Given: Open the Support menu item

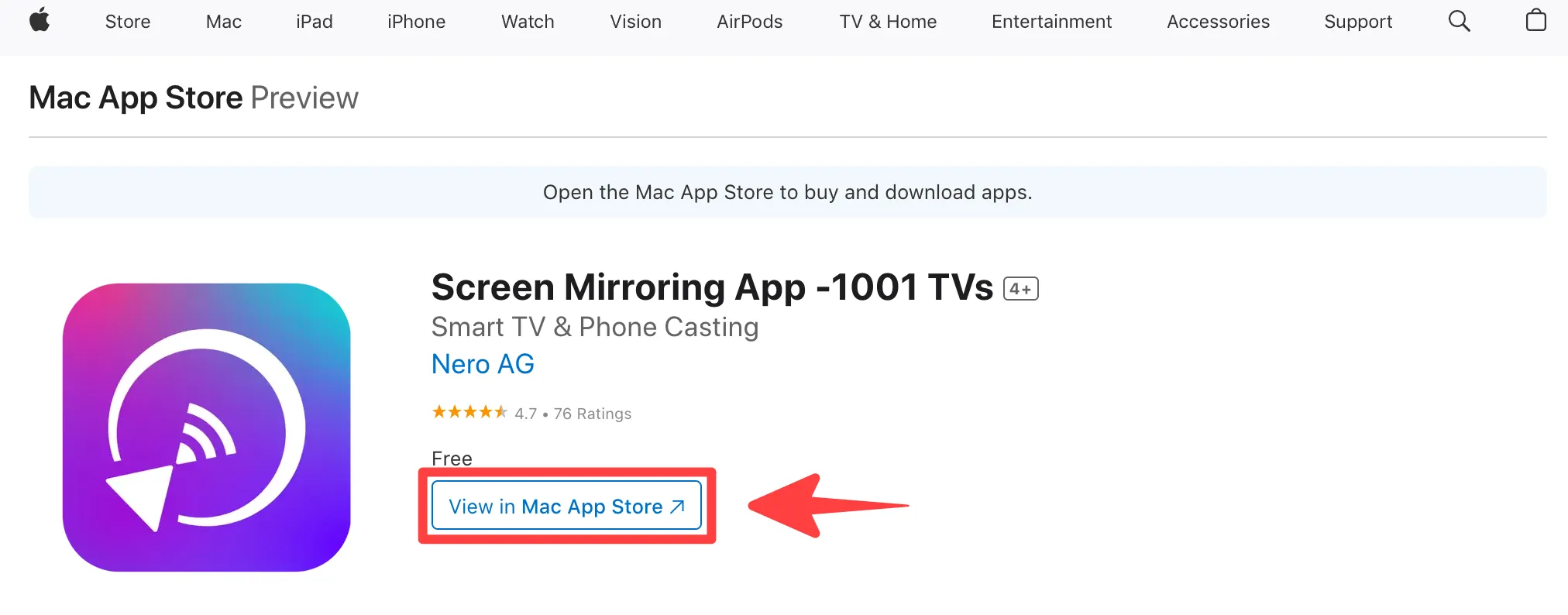Looking at the screenshot, I should 1358,22.
